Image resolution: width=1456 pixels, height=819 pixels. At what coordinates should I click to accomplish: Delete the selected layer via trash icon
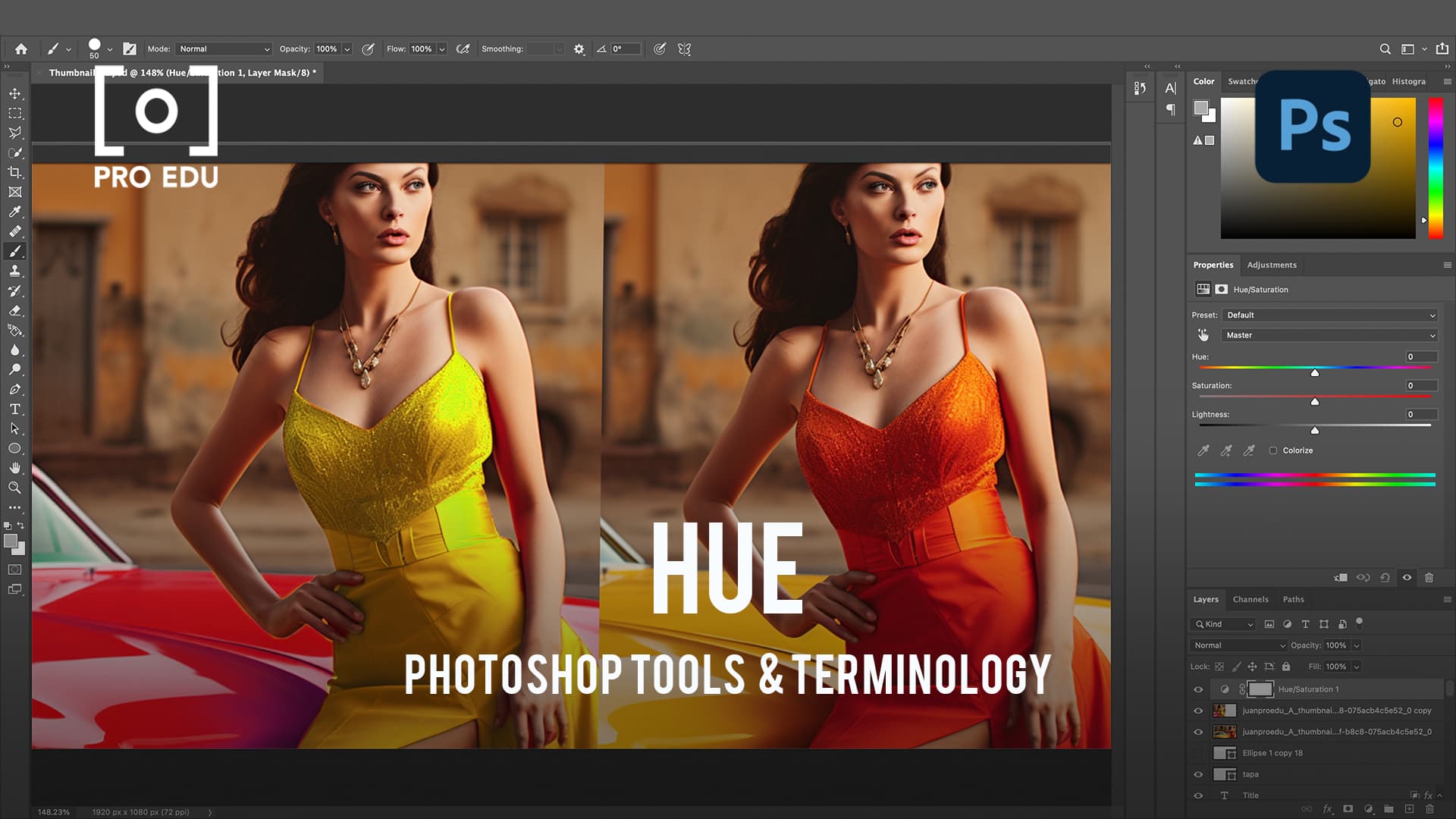[1430, 808]
